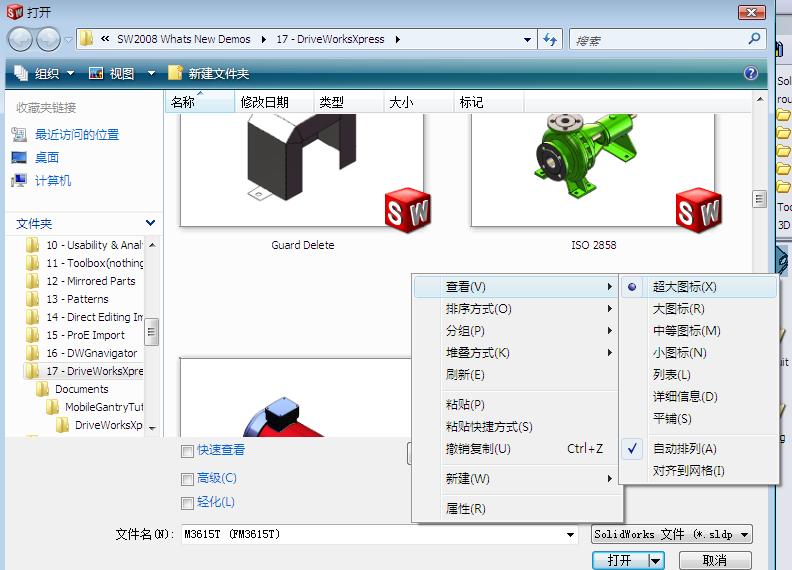The width and height of the screenshot is (792, 570).
Task: Click the refresh button beside address bar
Action: 550,39
